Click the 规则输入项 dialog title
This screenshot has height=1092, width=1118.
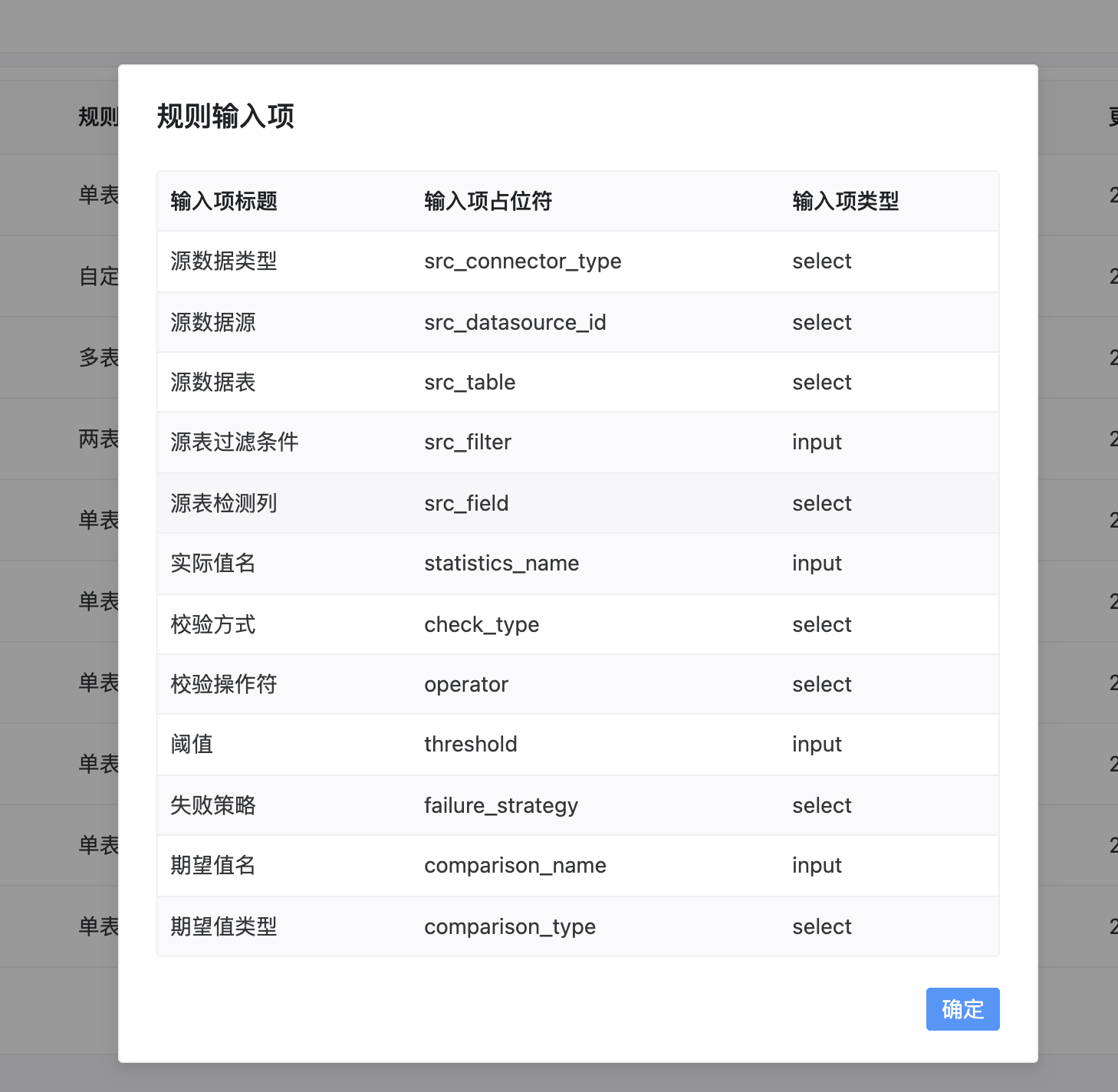(x=225, y=117)
